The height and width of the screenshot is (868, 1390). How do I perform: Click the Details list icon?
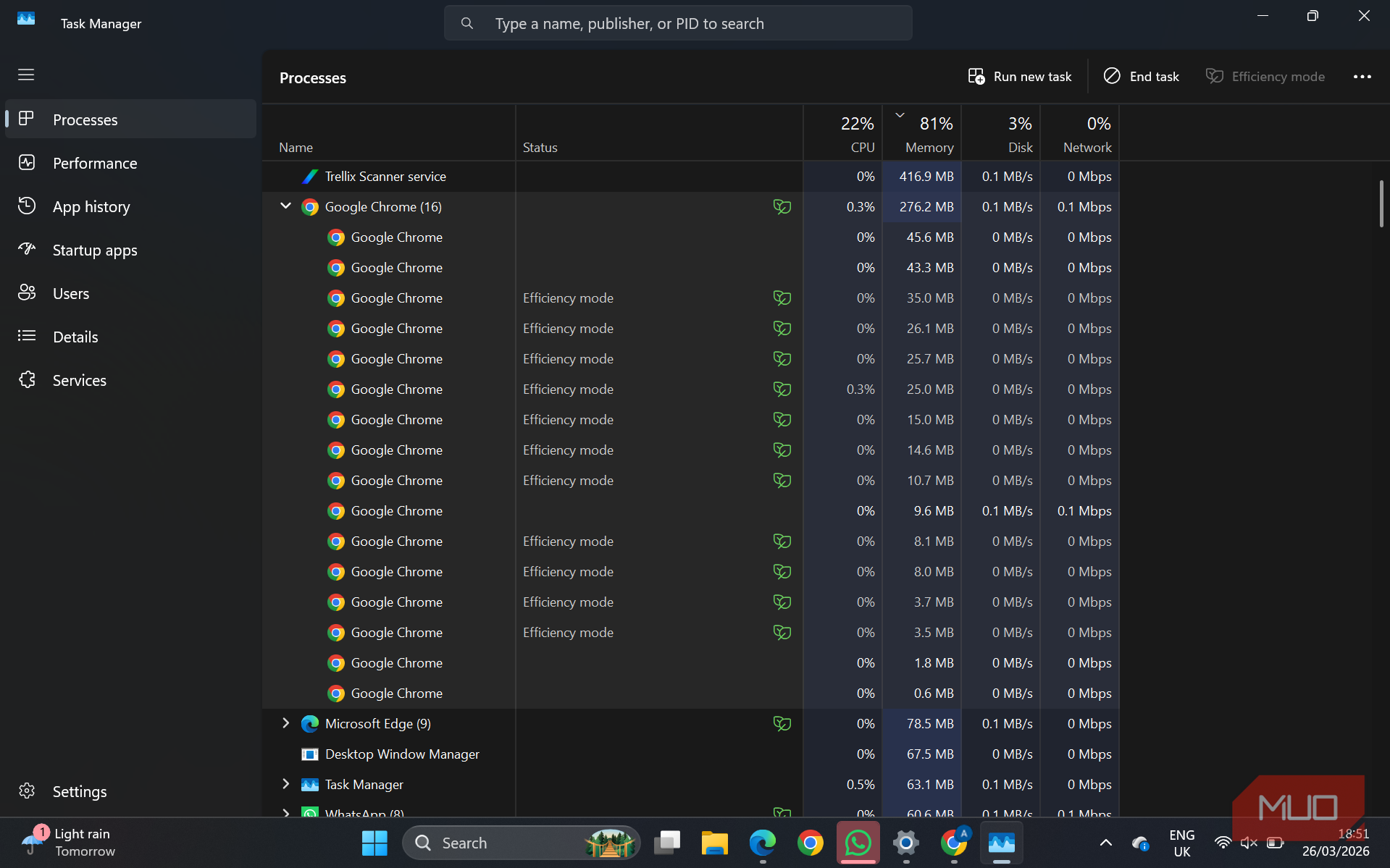27,336
